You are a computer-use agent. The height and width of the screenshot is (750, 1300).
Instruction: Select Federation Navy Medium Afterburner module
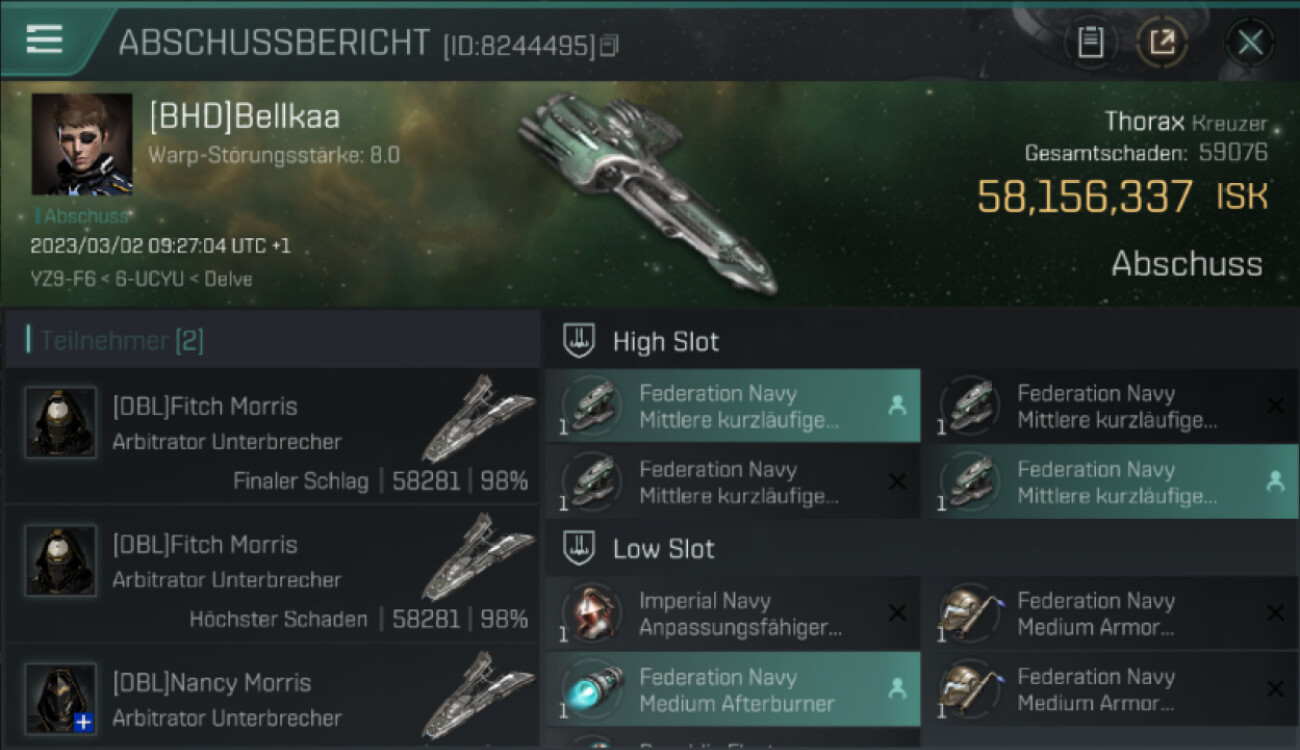(732, 689)
